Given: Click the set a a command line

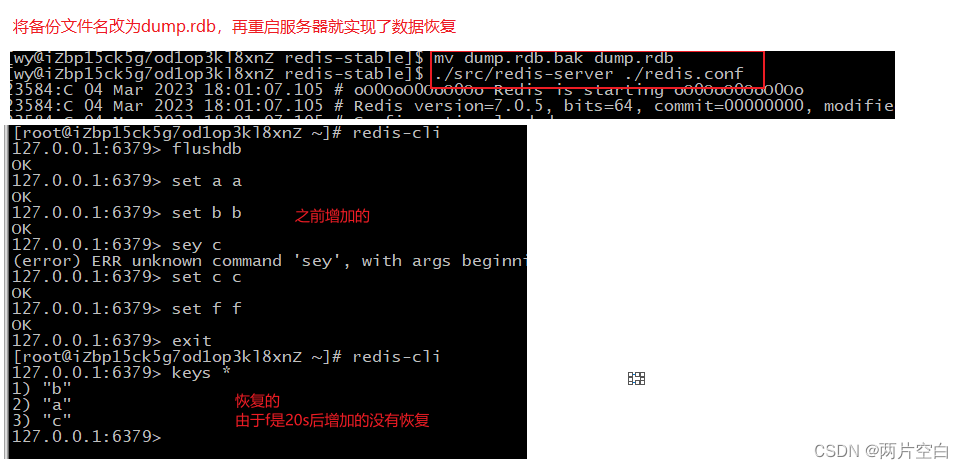Looking at the screenshot, I should pos(127,181).
